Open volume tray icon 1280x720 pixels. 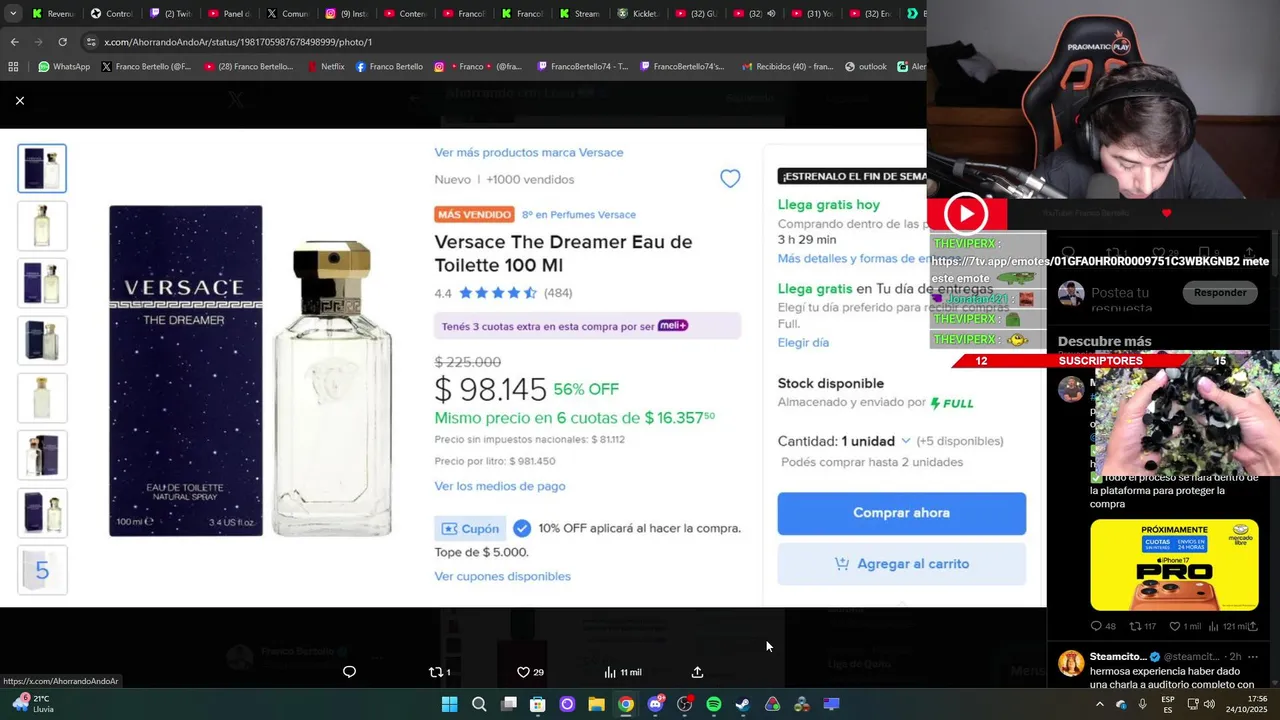coord(1208,704)
